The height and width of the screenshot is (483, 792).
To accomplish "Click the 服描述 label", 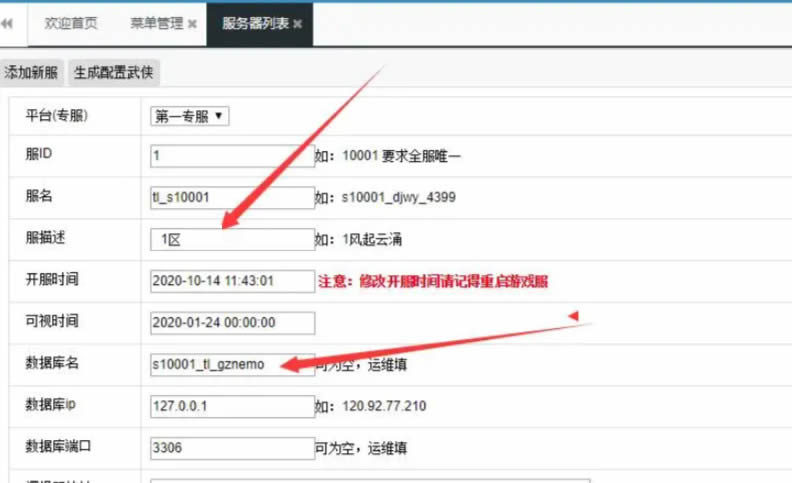I will pos(45,237).
